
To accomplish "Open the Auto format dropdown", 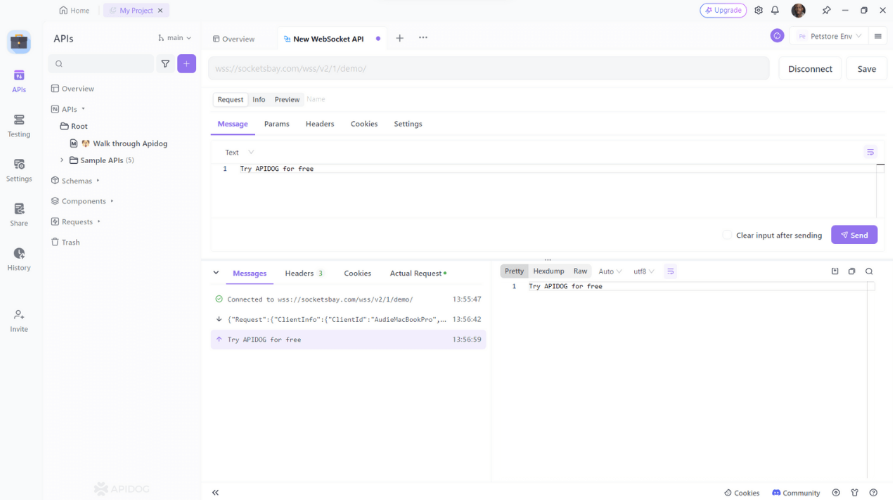I will tap(610, 272).
